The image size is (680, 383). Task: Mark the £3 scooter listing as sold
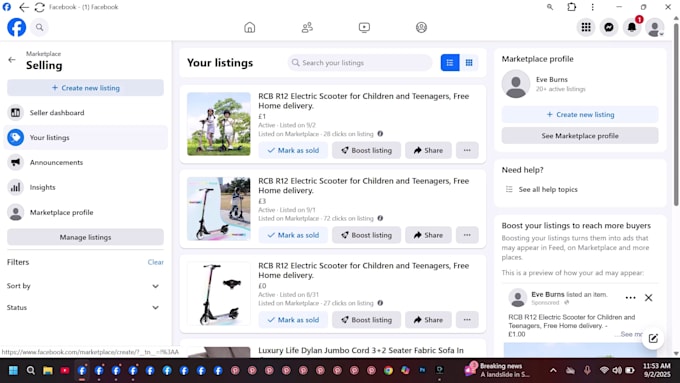pos(293,235)
